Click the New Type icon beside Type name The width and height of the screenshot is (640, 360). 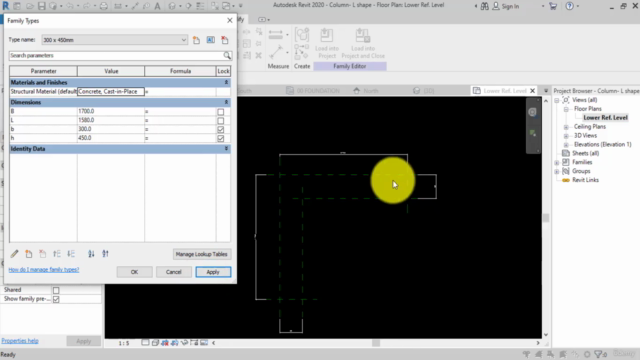196,40
